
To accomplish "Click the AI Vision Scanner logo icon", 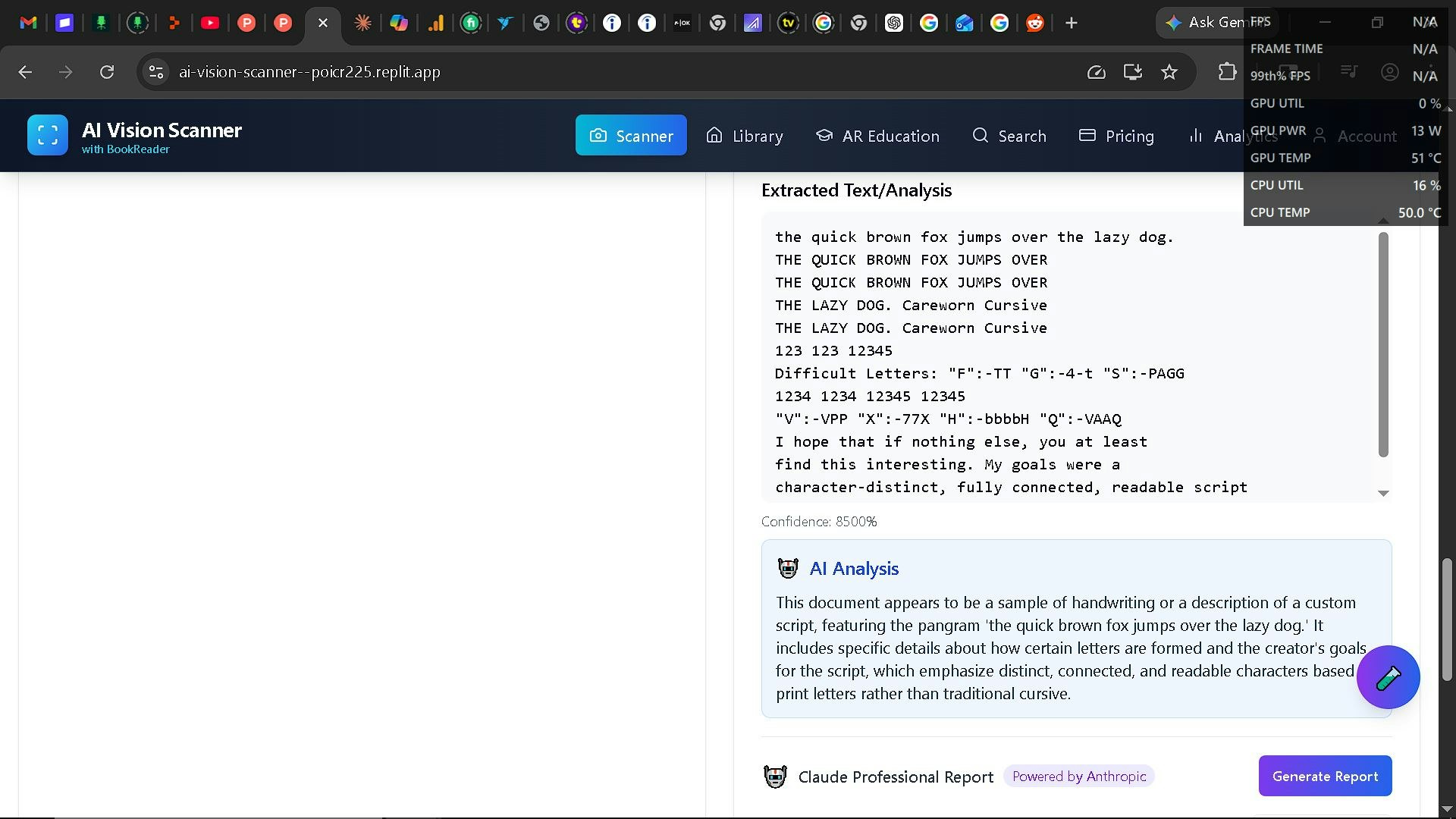I will (47, 135).
